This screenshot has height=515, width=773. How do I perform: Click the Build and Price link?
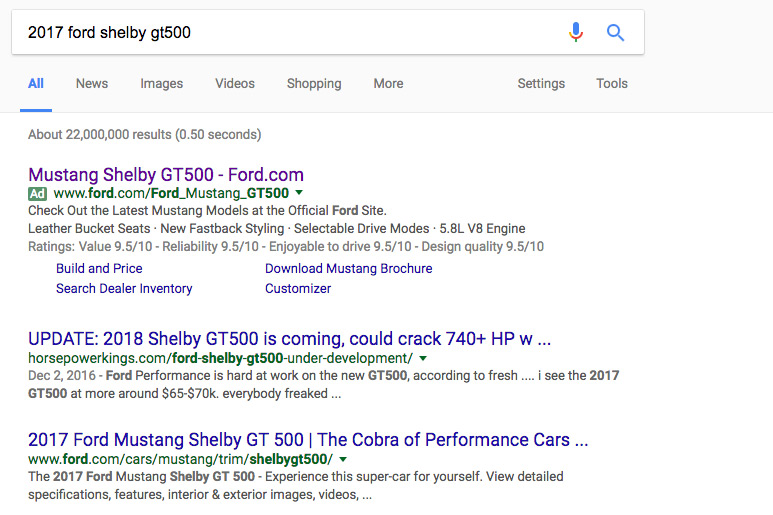(99, 268)
